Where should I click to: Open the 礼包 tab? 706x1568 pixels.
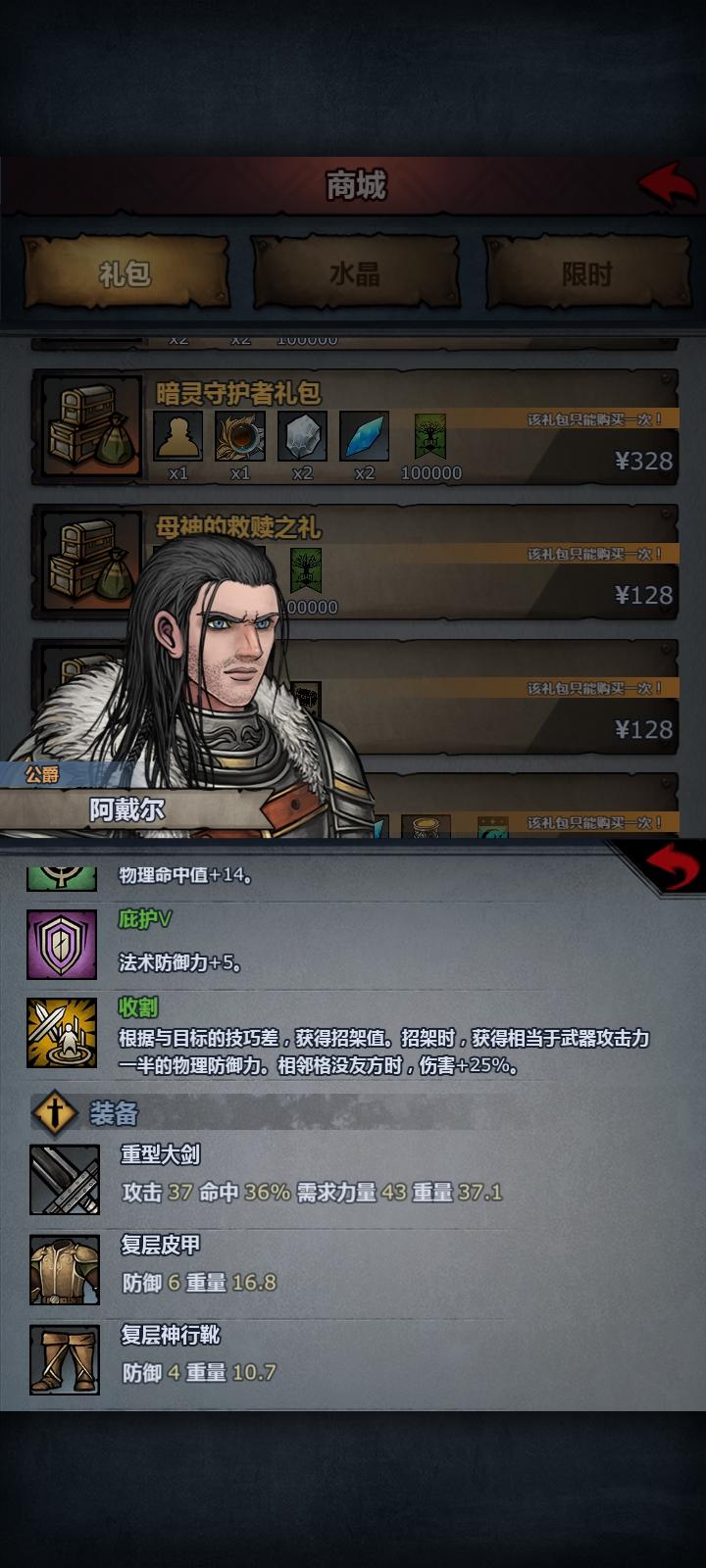pyautogui.click(x=125, y=273)
